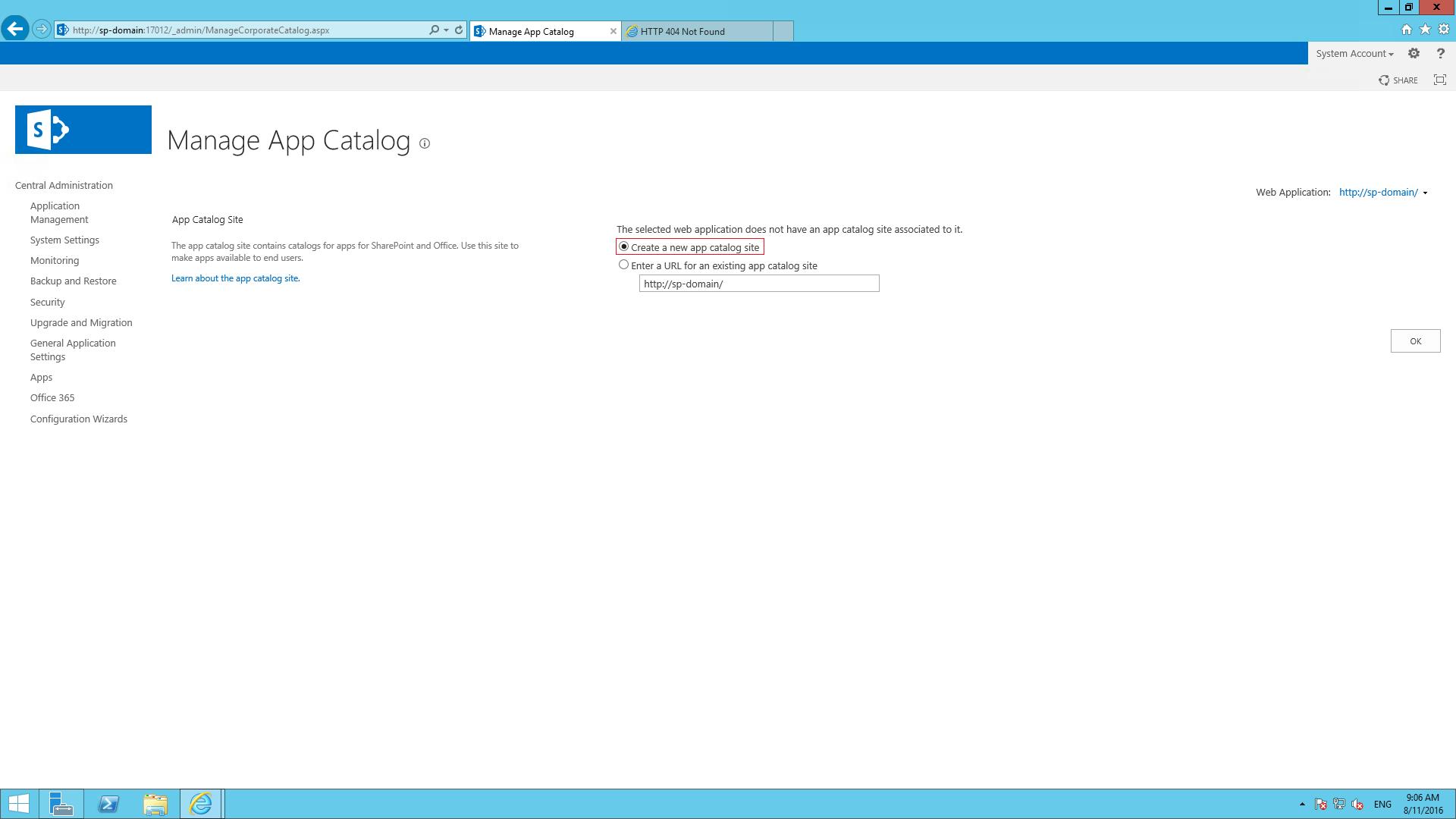Open the browser Home icon
The image size is (1456, 819).
[1407, 30]
